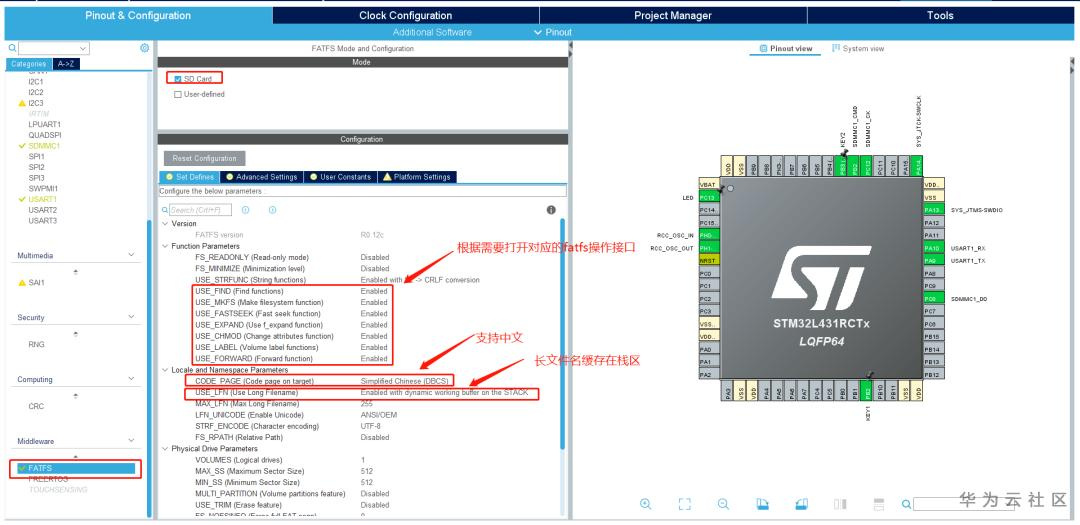Click the MAX_LFN value 255
This screenshot has width=1080, height=525.
(366, 404)
